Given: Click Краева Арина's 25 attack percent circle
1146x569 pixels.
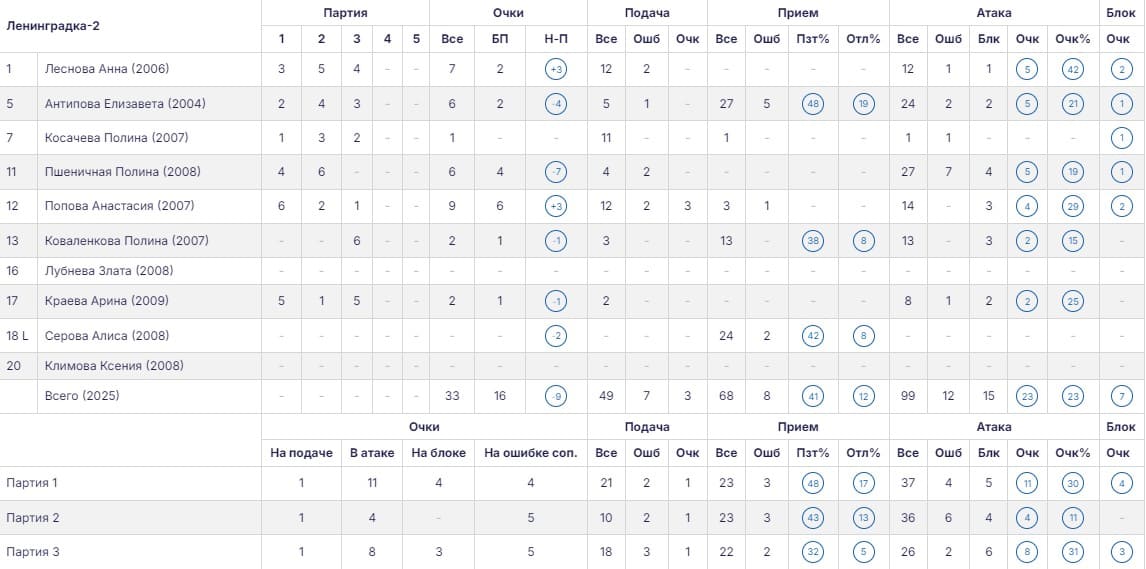Looking at the screenshot, I should point(1073,301).
